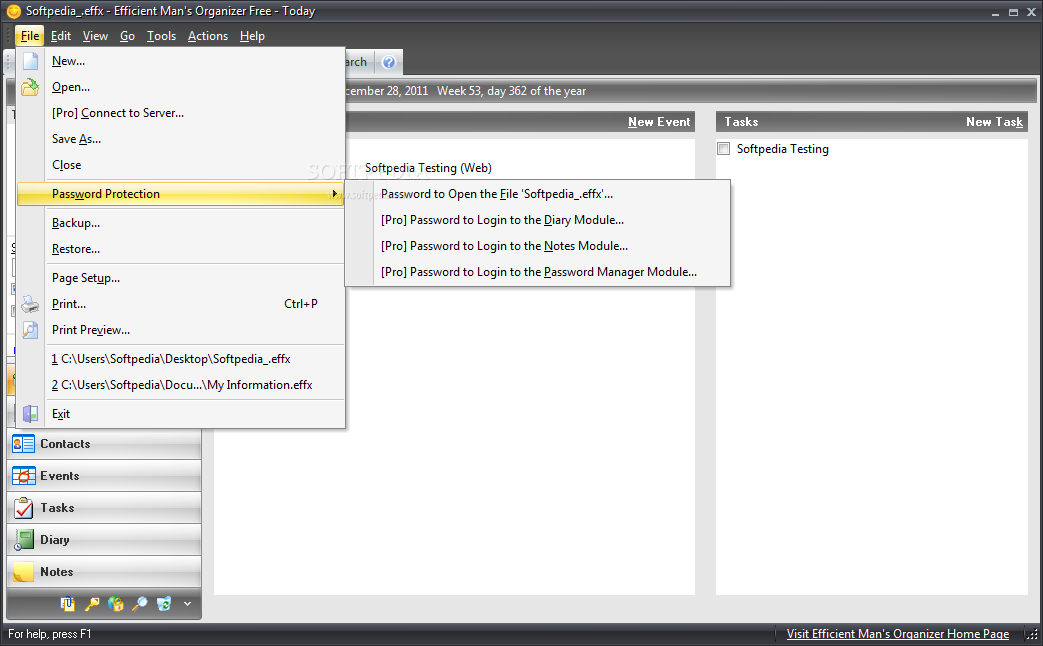
Task: Click the app icon in the title bar
Action: pos(13,11)
